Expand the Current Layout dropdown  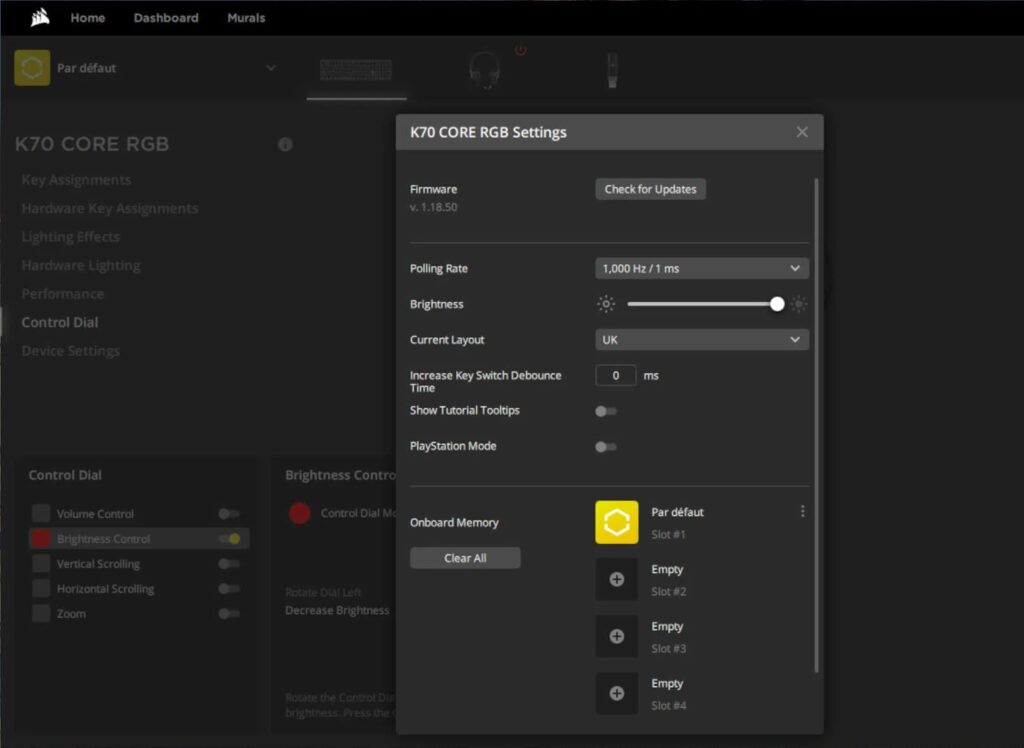[x=701, y=340]
